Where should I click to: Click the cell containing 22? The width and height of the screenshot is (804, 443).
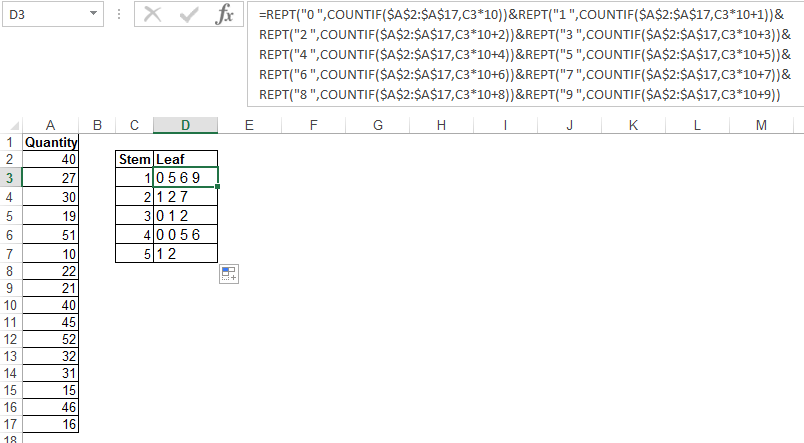pos(50,271)
